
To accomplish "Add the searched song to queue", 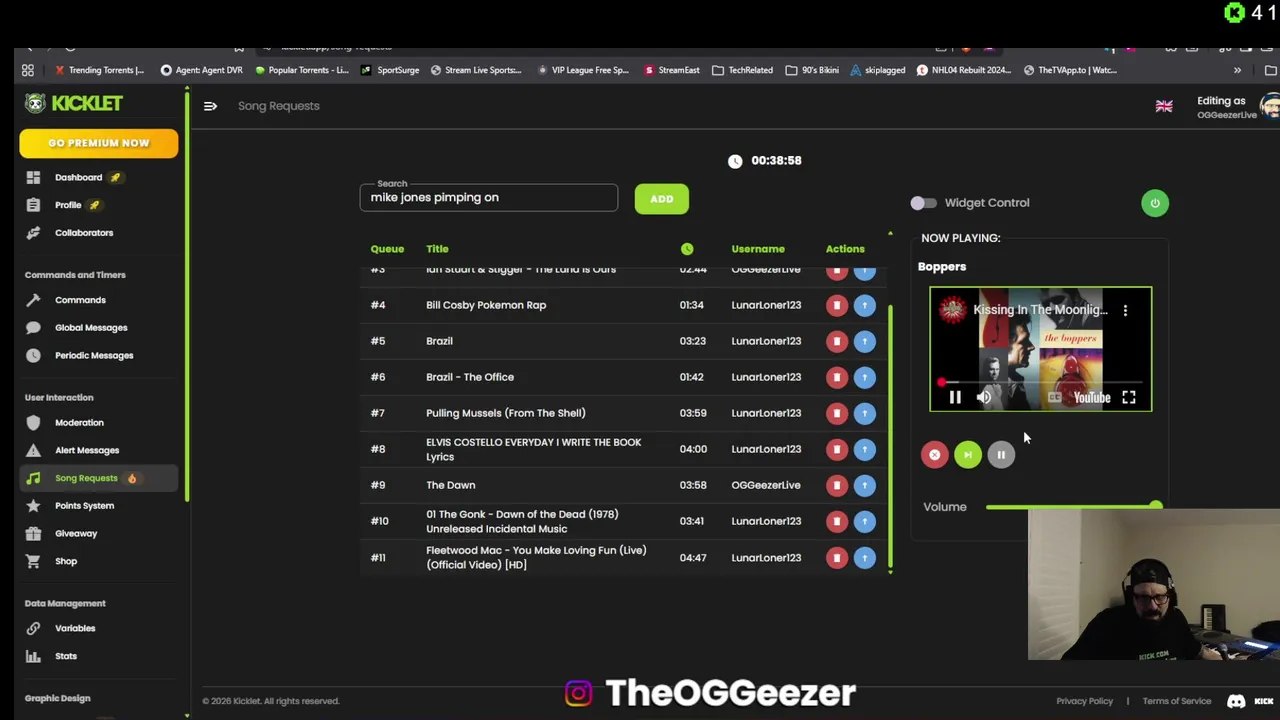I will coord(661,199).
